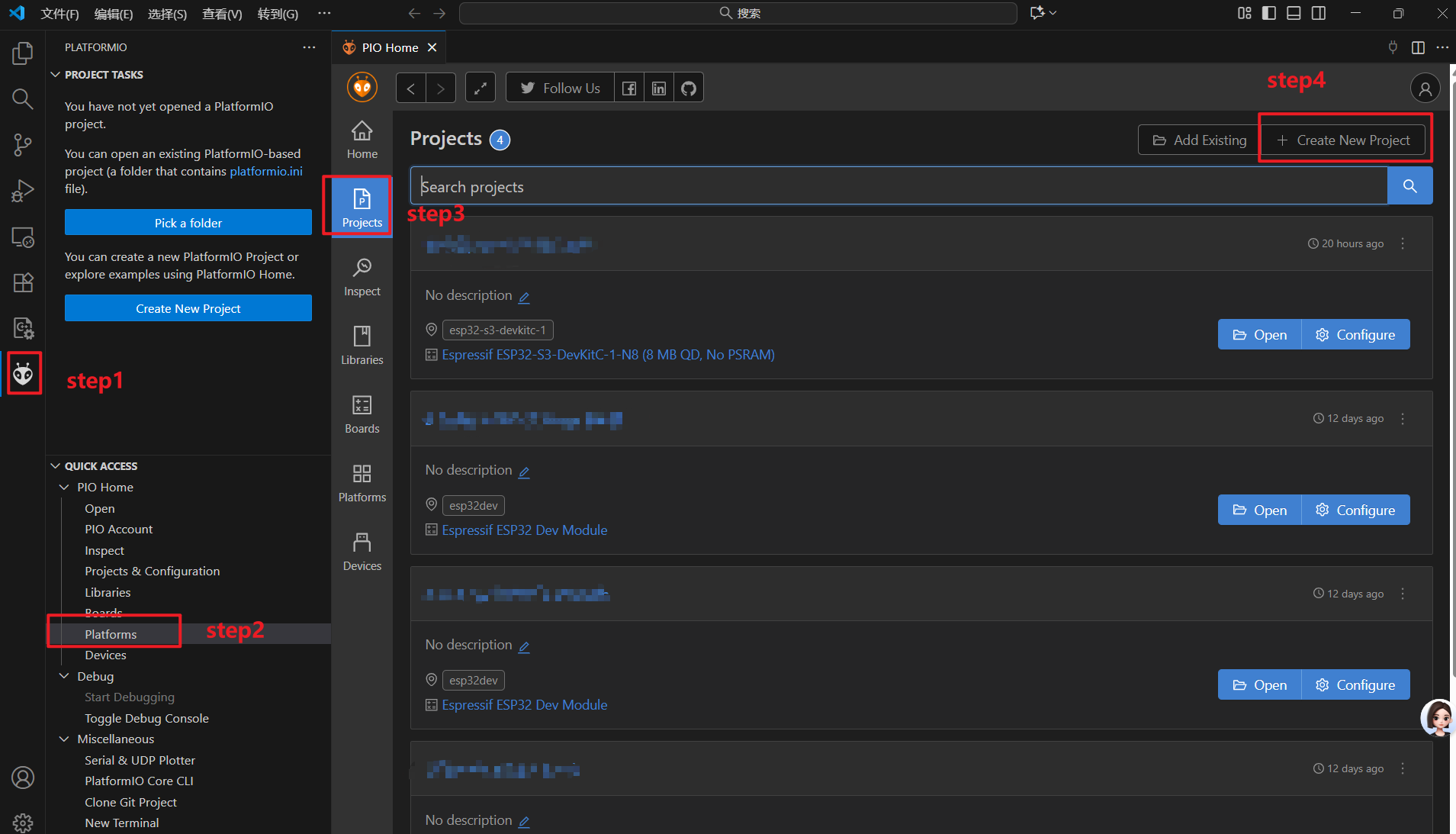Open the Extensions view
The height and width of the screenshot is (834, 1456).
coord(23,282)
